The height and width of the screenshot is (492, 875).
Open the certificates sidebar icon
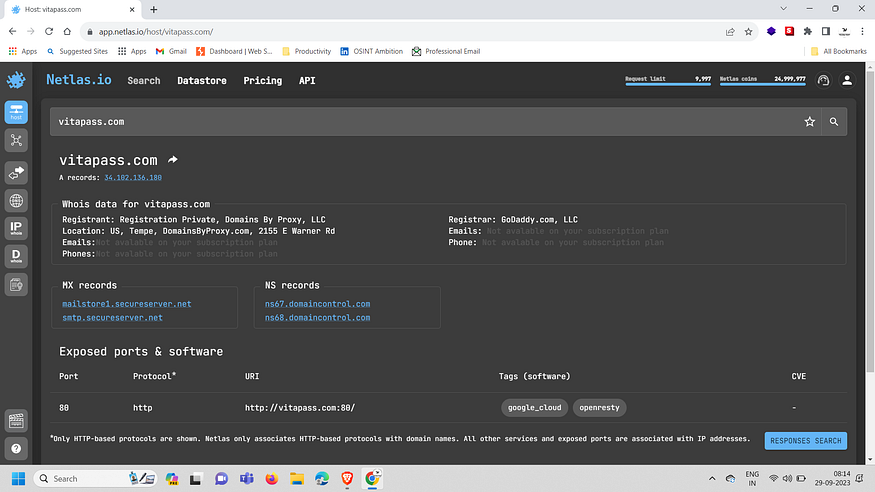point(16,285)
